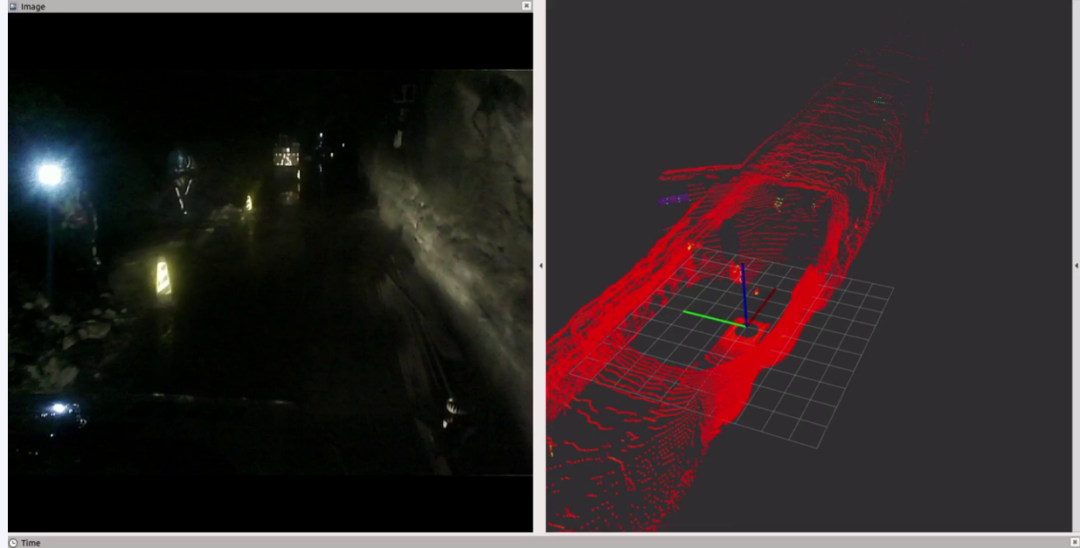
Task: Click the small green marker near the tunnel top
Action: coord(880,101)
